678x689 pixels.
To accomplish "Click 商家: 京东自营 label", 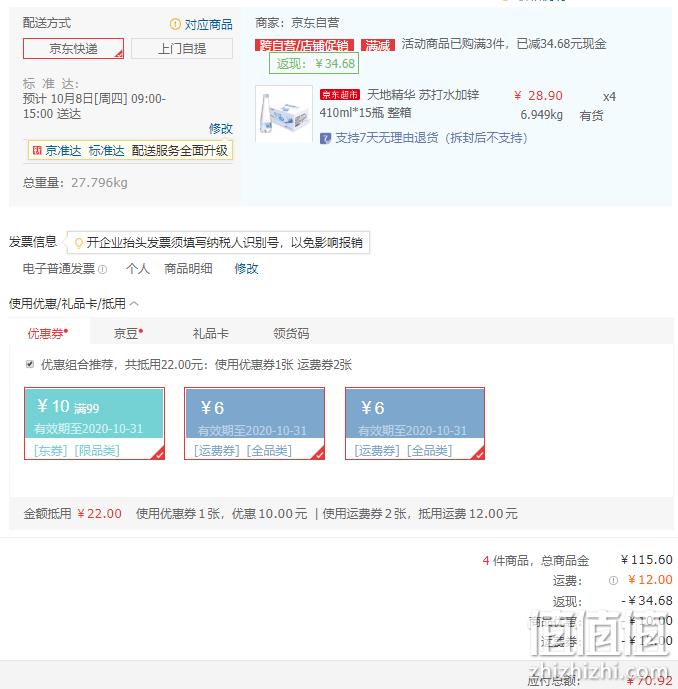I will (297, 22).
